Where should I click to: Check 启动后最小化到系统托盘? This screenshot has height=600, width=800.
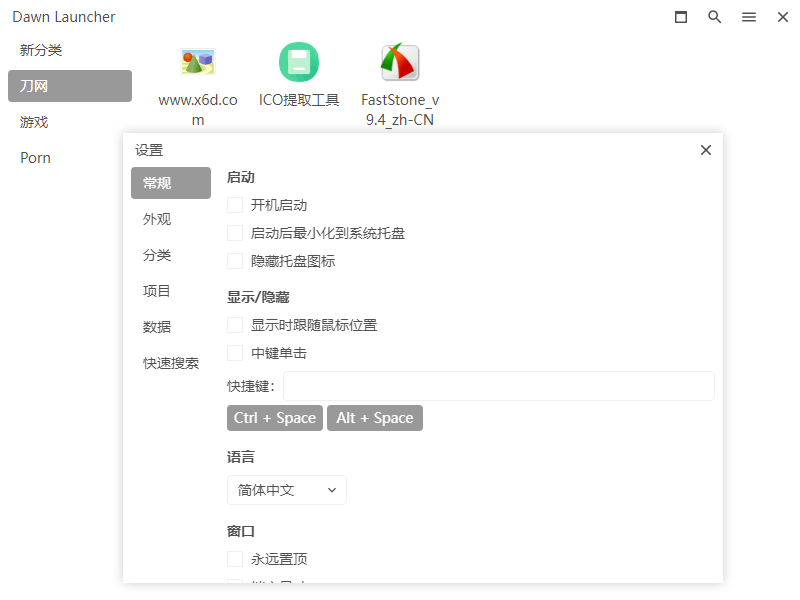pyautogui.click(x=235, y=232)
